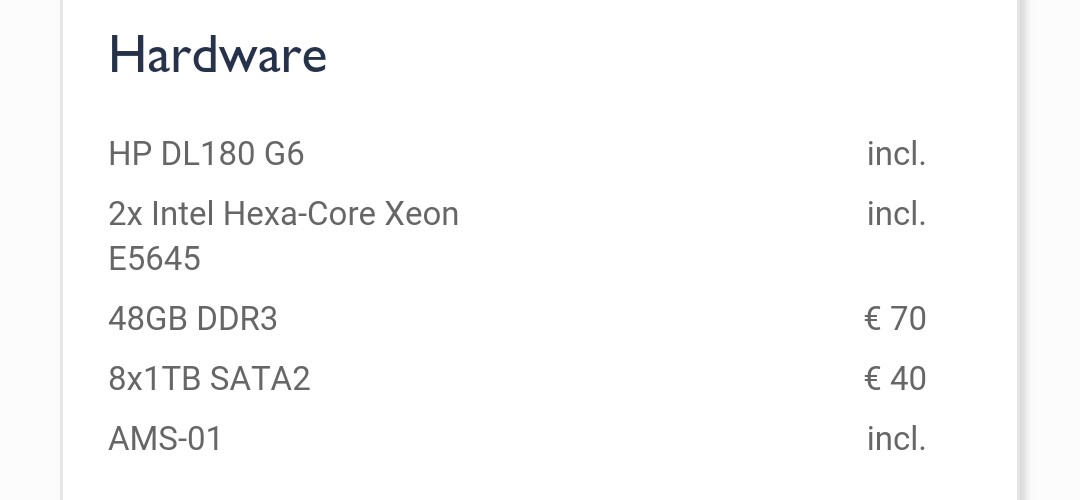Click the DDR3 memory type text

pos(237,319)
